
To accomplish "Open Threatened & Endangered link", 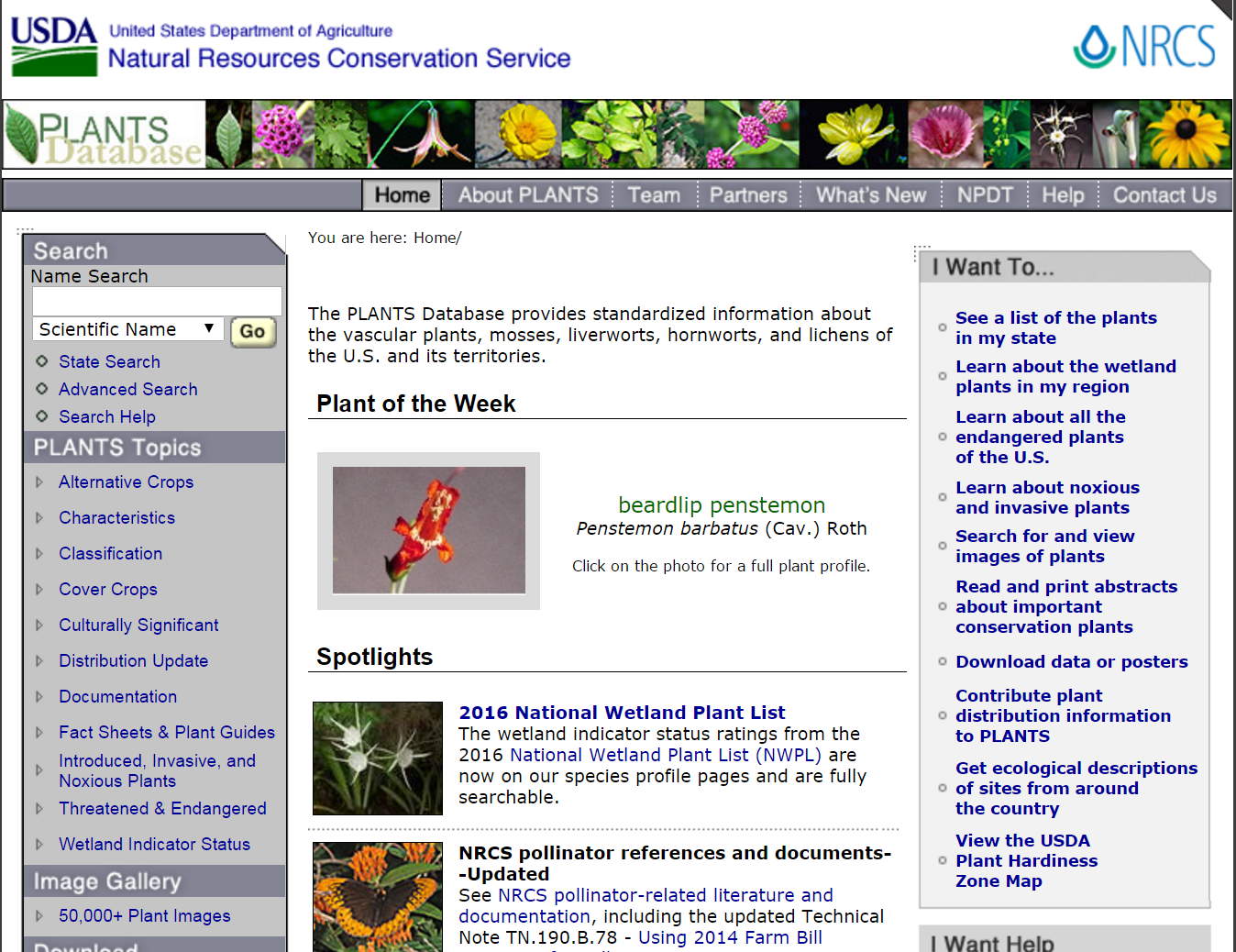I will [162, 809].
